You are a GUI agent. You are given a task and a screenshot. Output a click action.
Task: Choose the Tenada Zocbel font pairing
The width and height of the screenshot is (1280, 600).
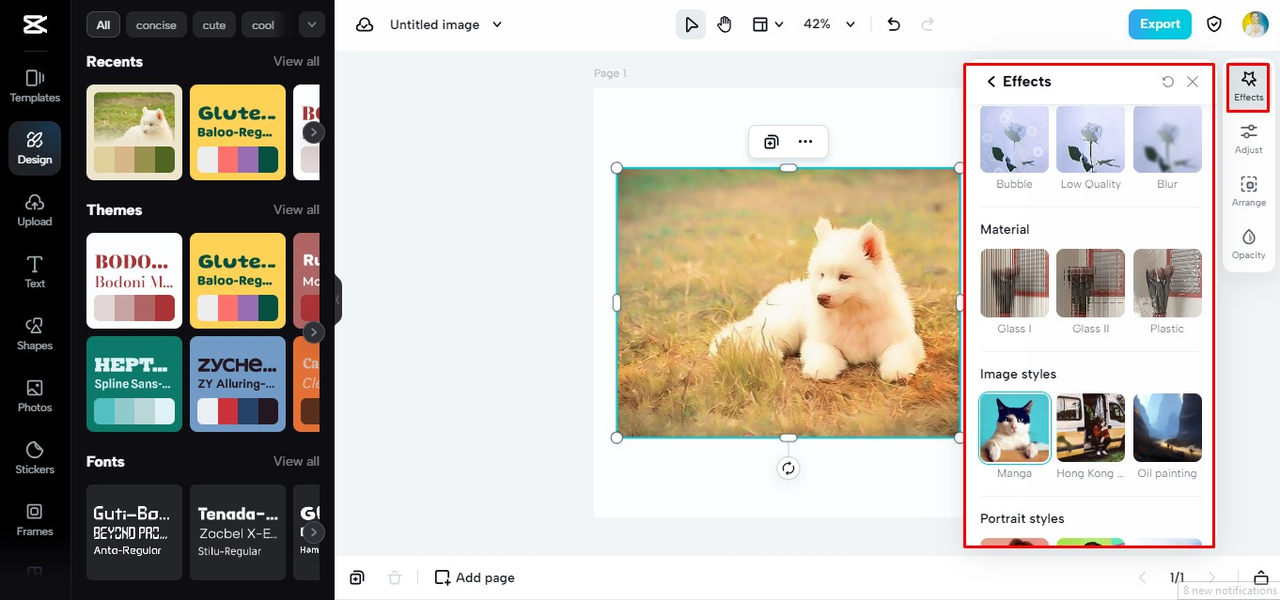[237, 532]
